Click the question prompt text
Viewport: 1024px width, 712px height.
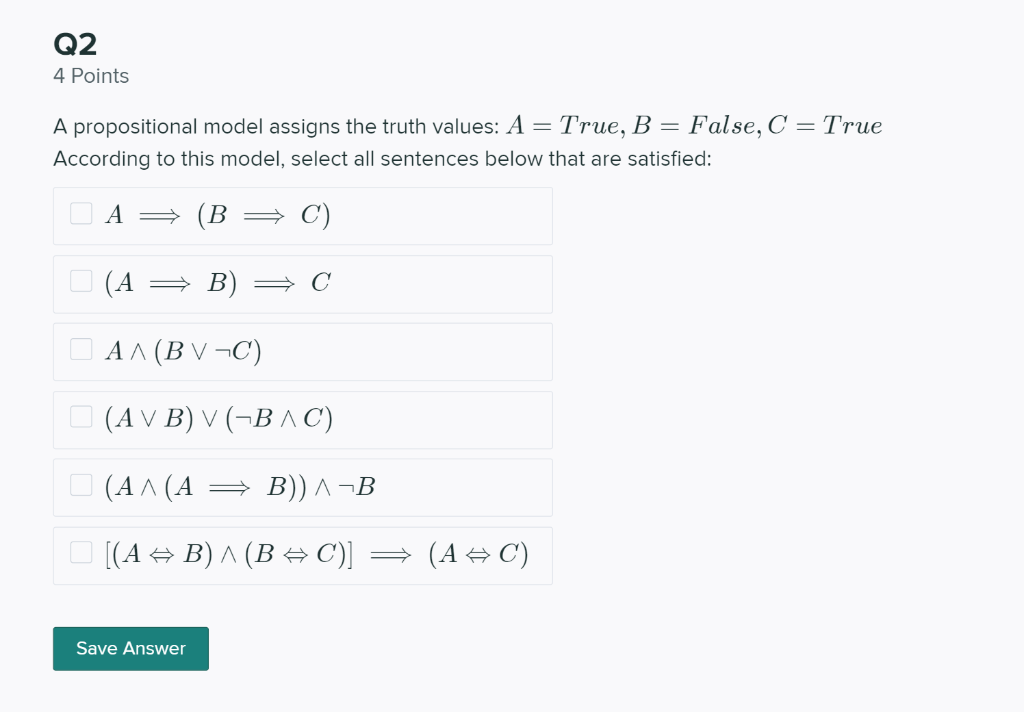(x=380, y=158)
